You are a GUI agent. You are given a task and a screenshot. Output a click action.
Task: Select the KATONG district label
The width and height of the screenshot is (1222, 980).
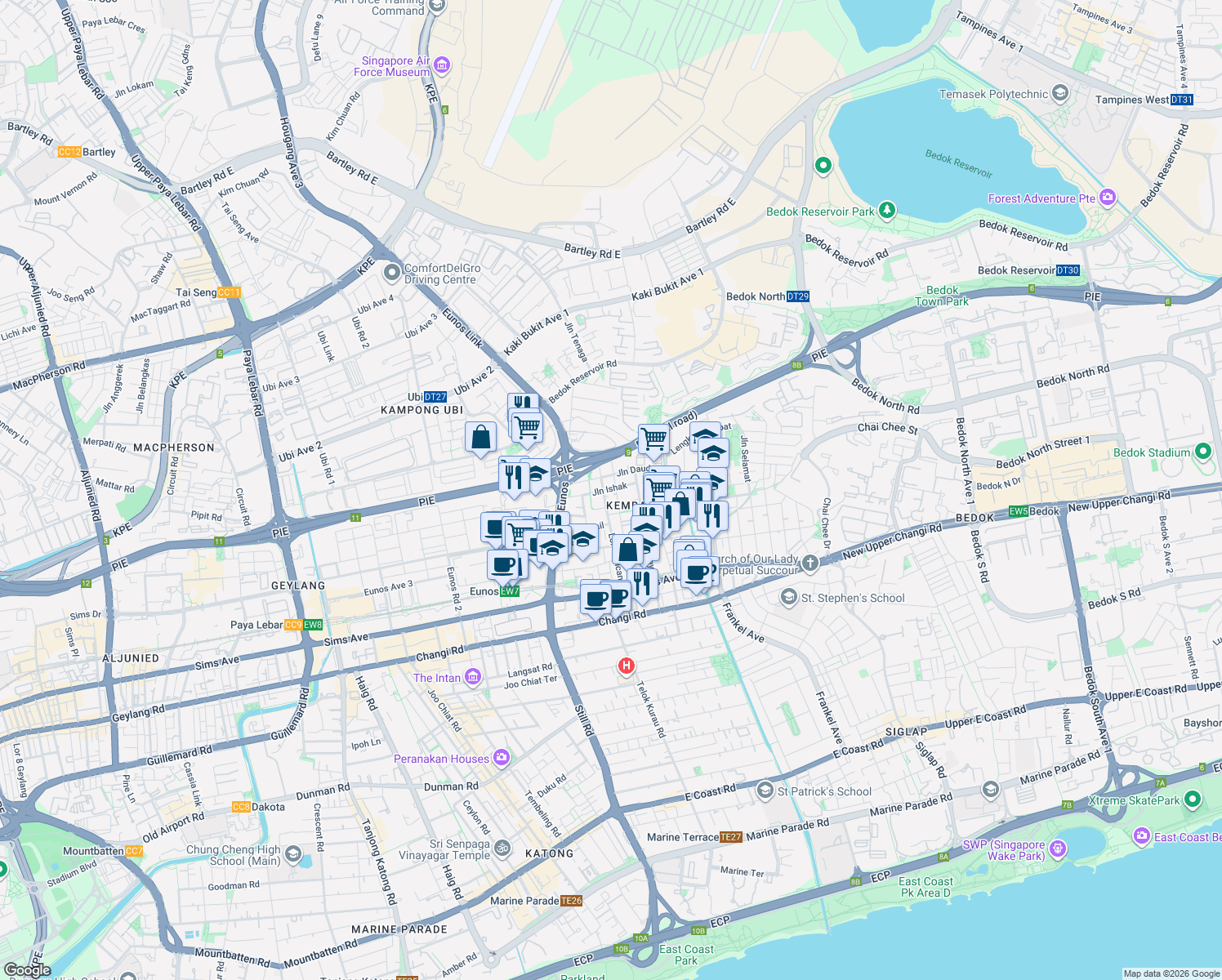[x=549, y=853]
